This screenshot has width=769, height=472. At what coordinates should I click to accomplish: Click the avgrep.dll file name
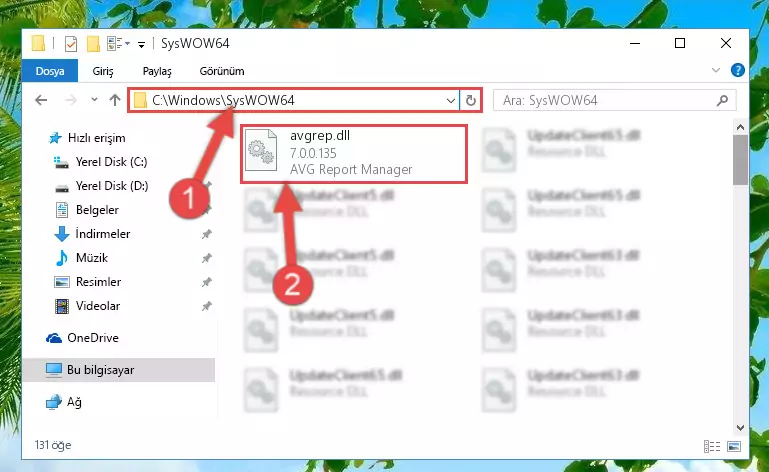click(x=320, y=135)
